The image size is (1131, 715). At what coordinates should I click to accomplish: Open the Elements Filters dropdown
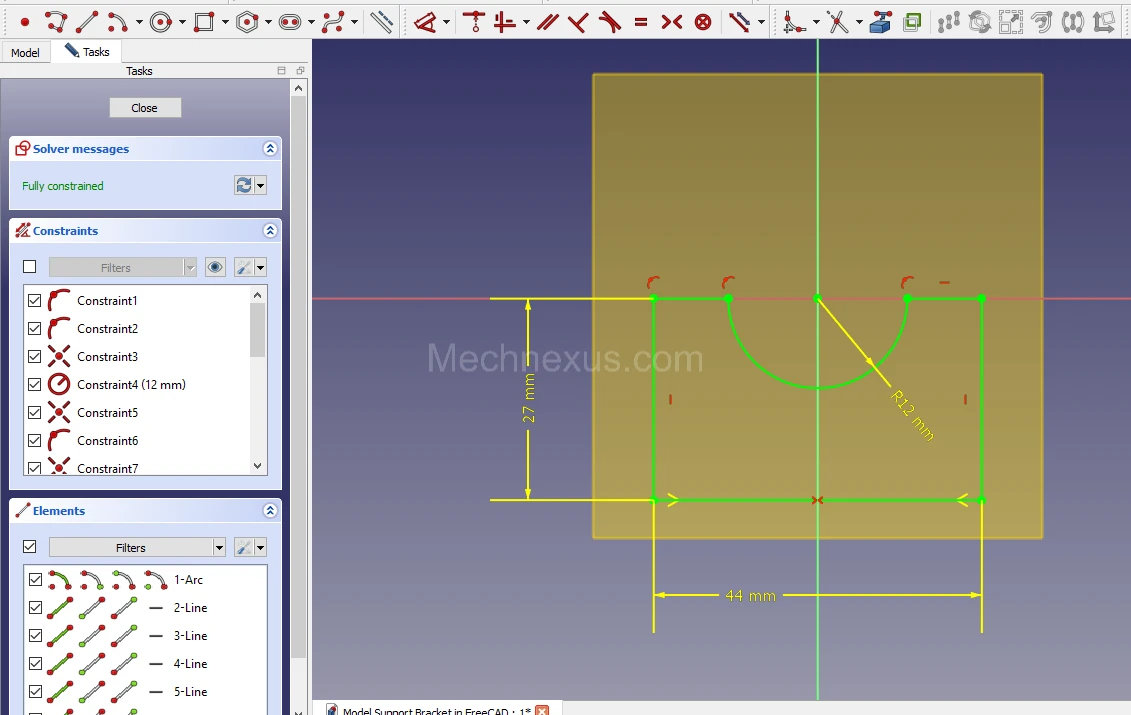(219, 548)
